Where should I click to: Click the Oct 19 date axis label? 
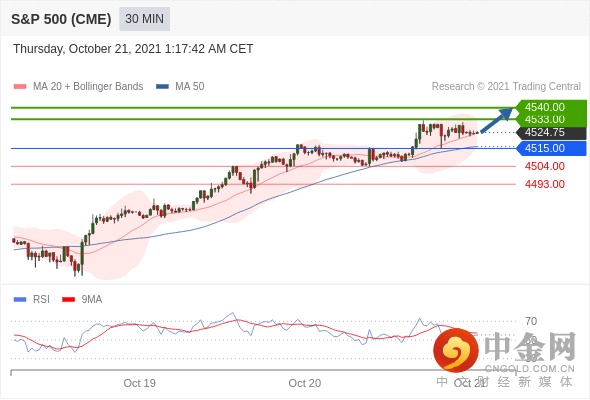140,383
